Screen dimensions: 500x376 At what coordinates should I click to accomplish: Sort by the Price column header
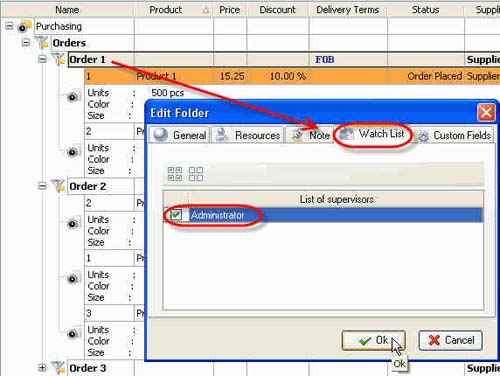point(230,10)
